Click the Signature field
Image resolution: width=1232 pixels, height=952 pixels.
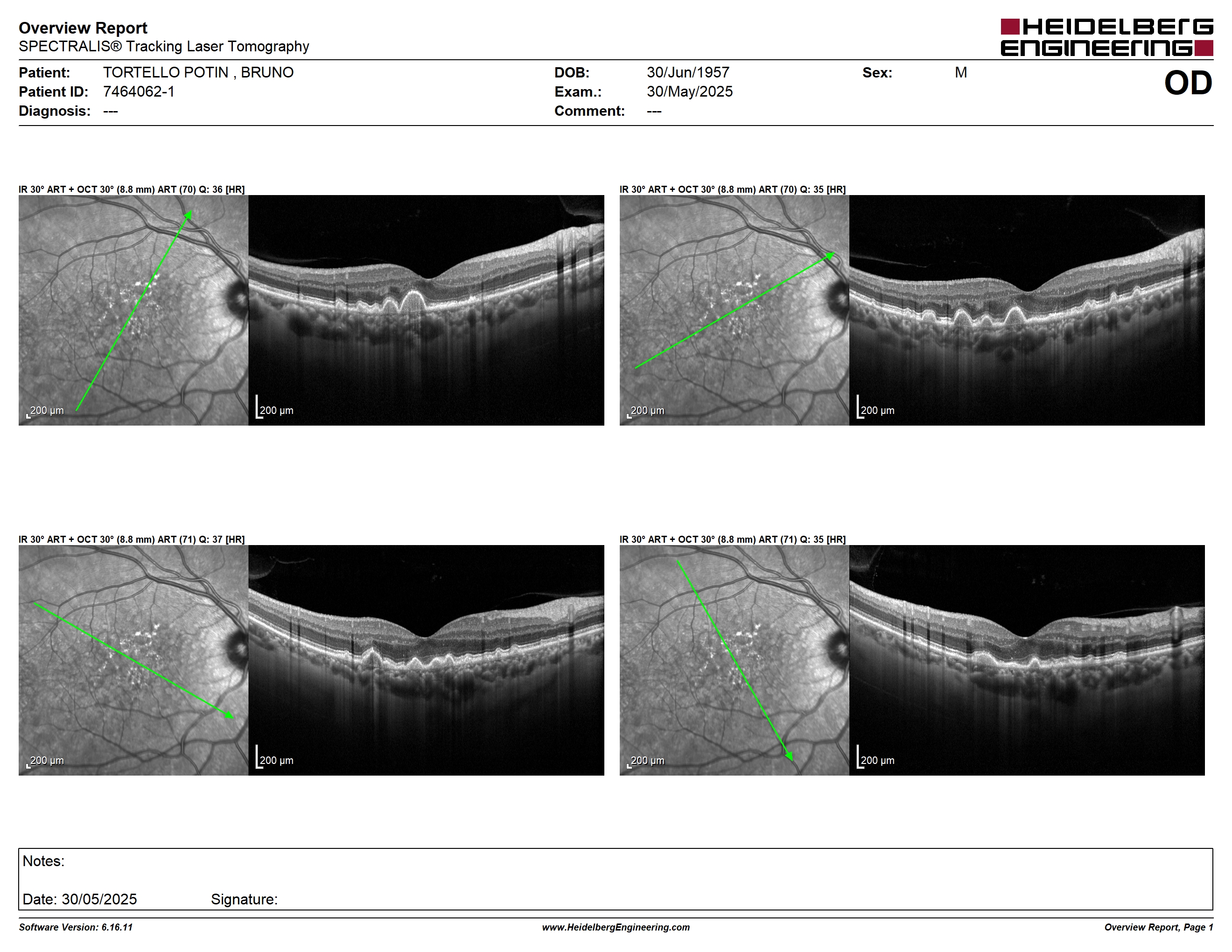click(244, 899)
